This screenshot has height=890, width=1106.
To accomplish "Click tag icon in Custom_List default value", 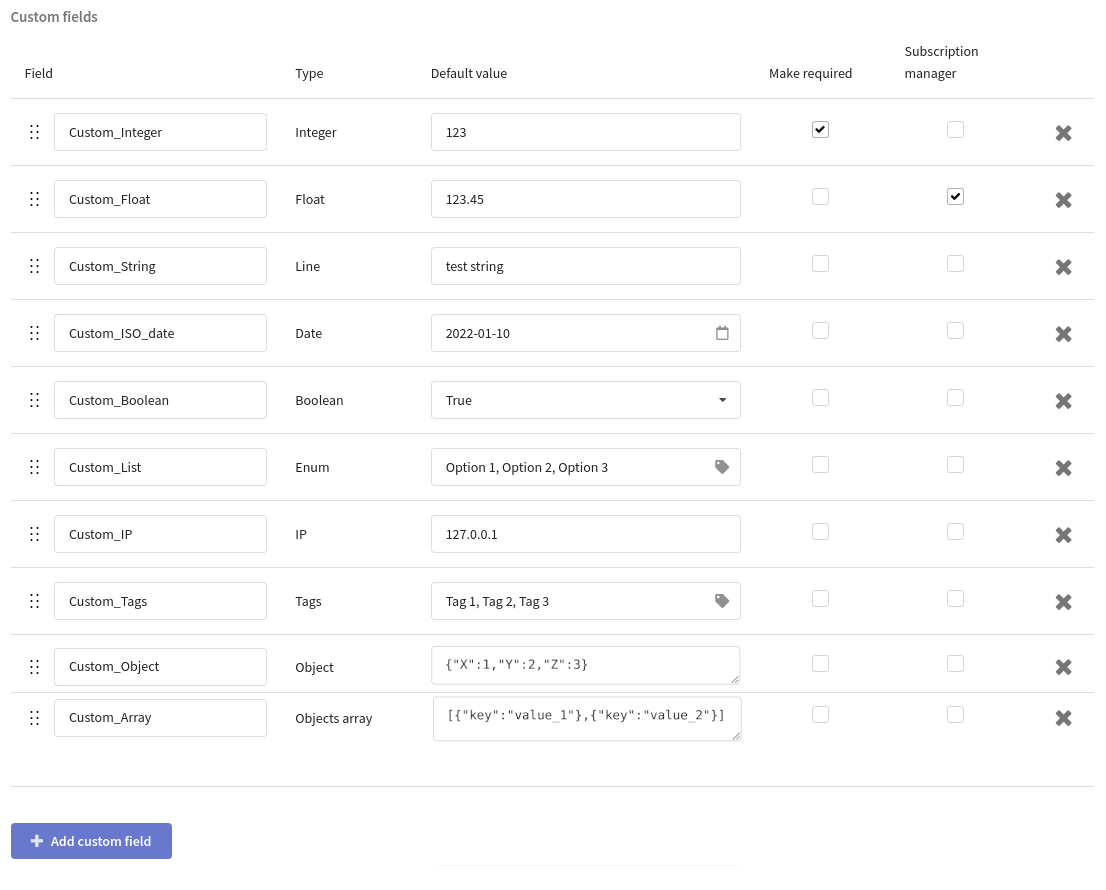I will point(722,467).
